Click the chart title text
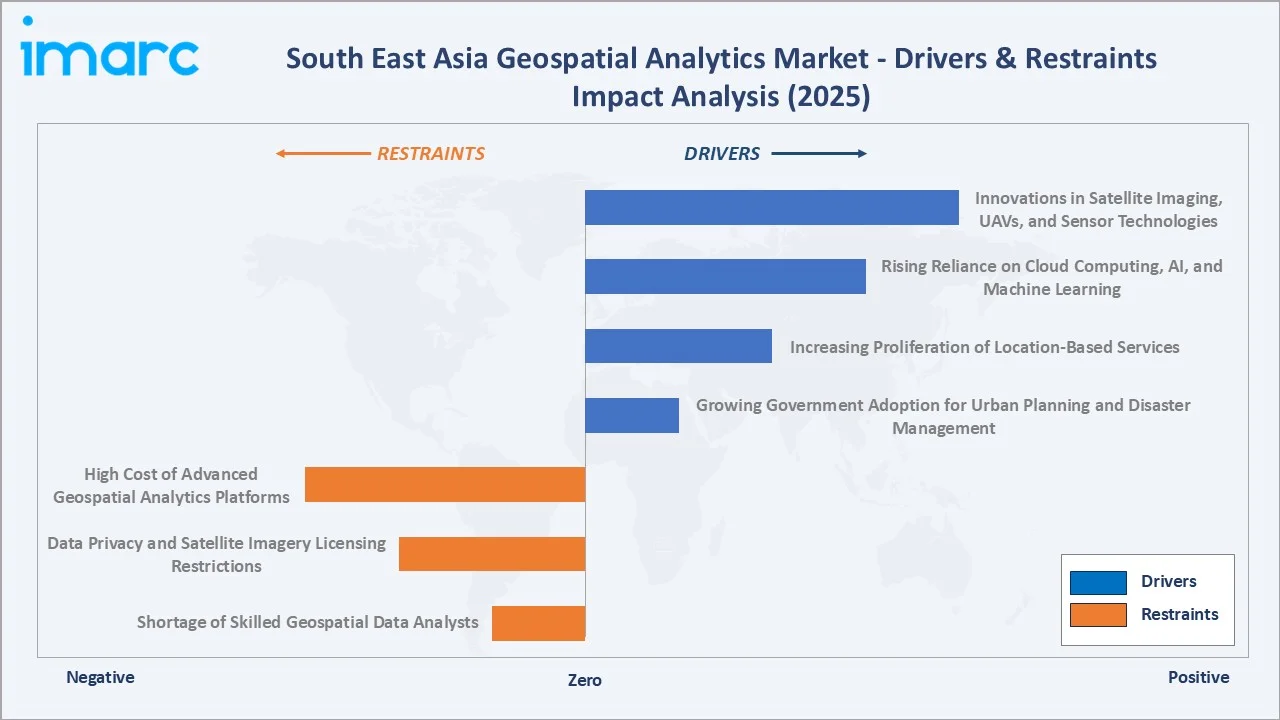The width and height of the screenshot is (1280, 720). (x=721, y=77)
